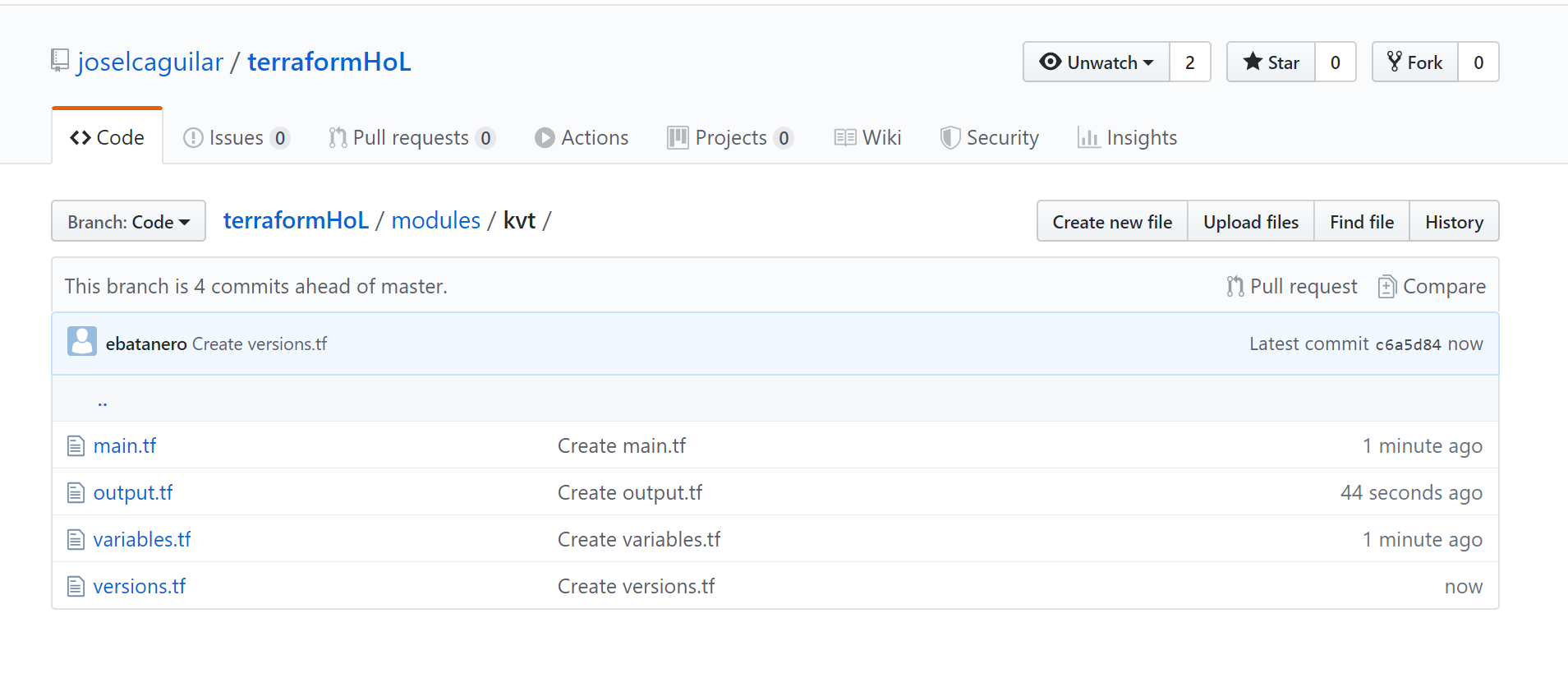This screenshot has height=678, width=1568.
Task: Go to the Wiki tab
Action: (x=867, y=137)
